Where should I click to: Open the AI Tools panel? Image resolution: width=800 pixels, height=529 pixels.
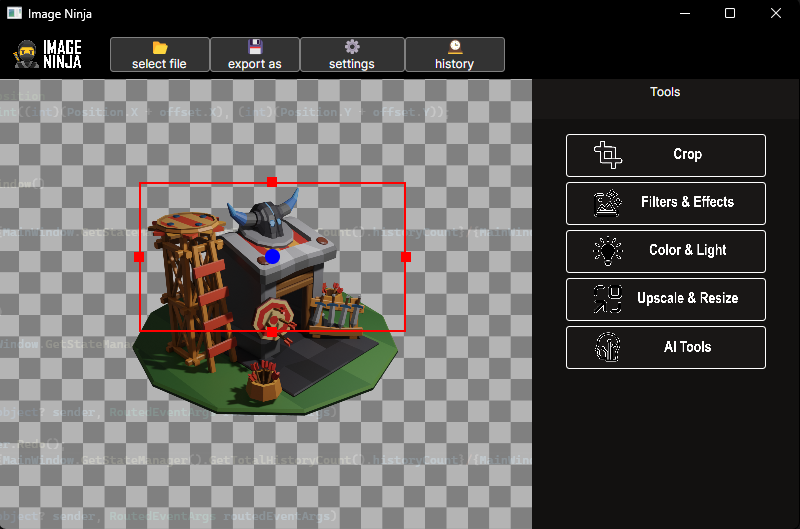tap(666, 347)
